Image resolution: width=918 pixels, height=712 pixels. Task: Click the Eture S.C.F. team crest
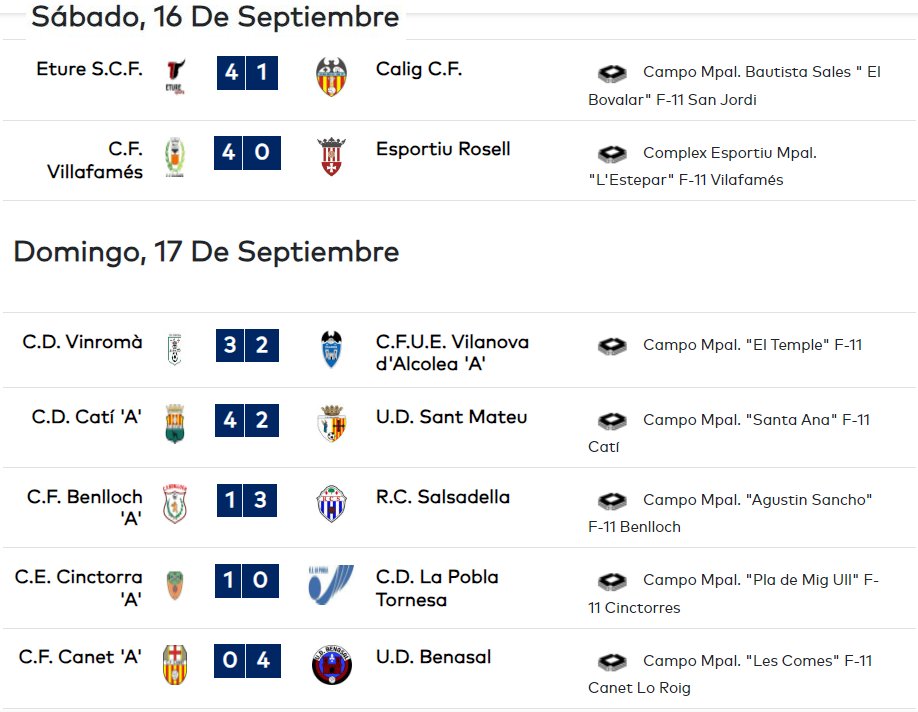(175, 77)
